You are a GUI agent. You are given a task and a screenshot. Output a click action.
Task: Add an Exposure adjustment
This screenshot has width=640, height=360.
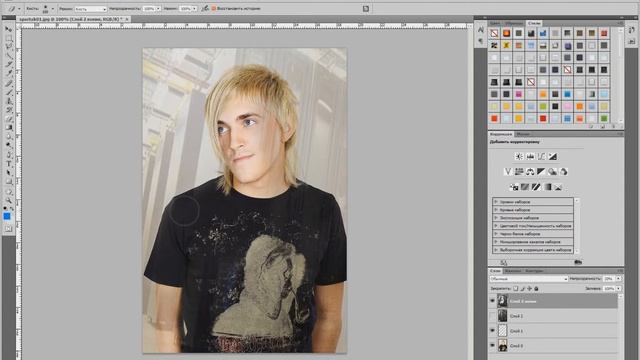point(552,156)
